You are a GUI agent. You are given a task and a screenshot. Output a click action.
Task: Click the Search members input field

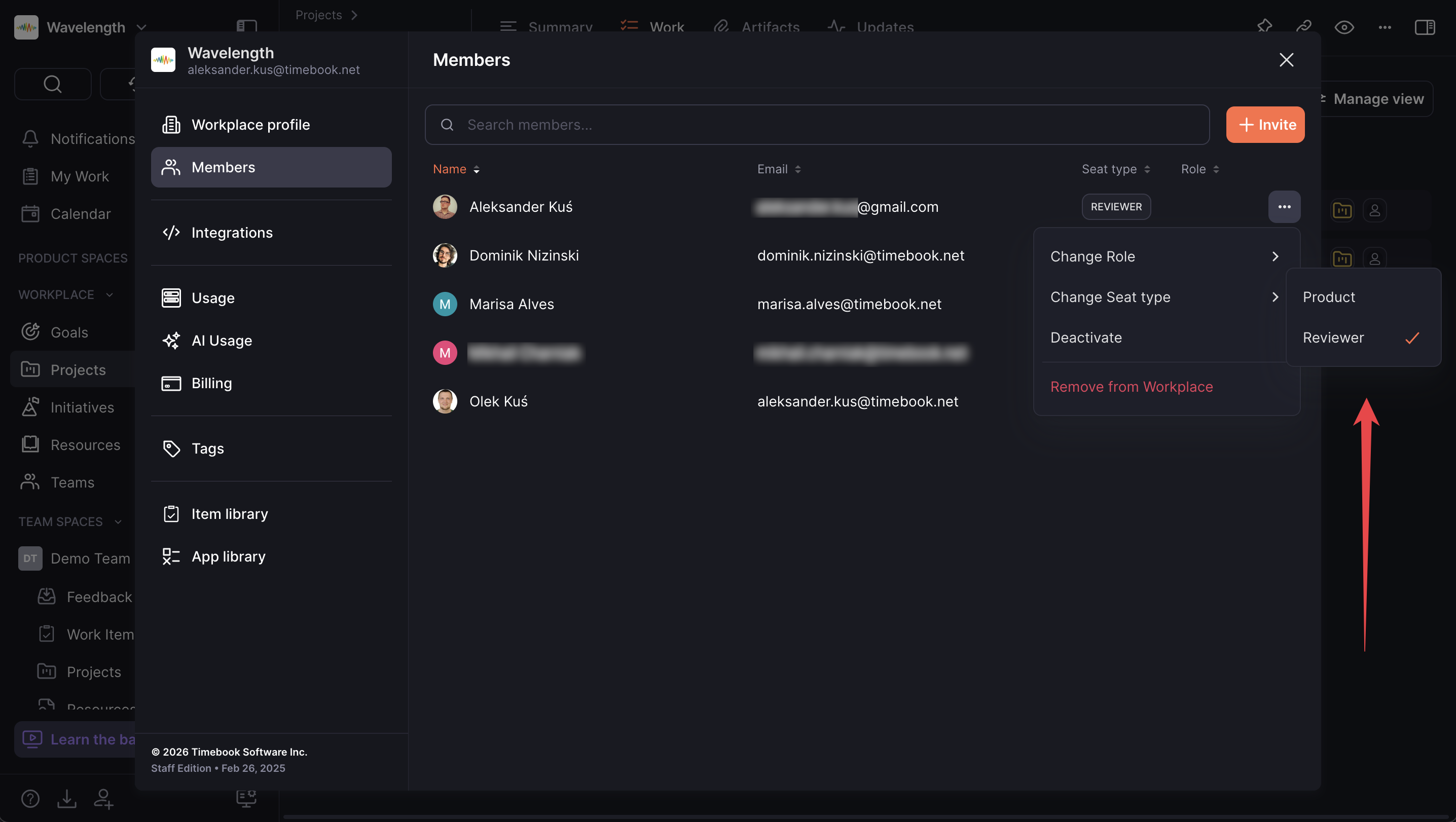[x=816, y=125]
